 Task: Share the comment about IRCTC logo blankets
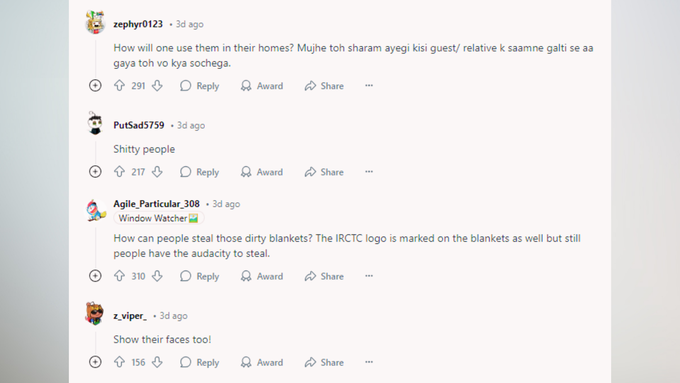324,276
